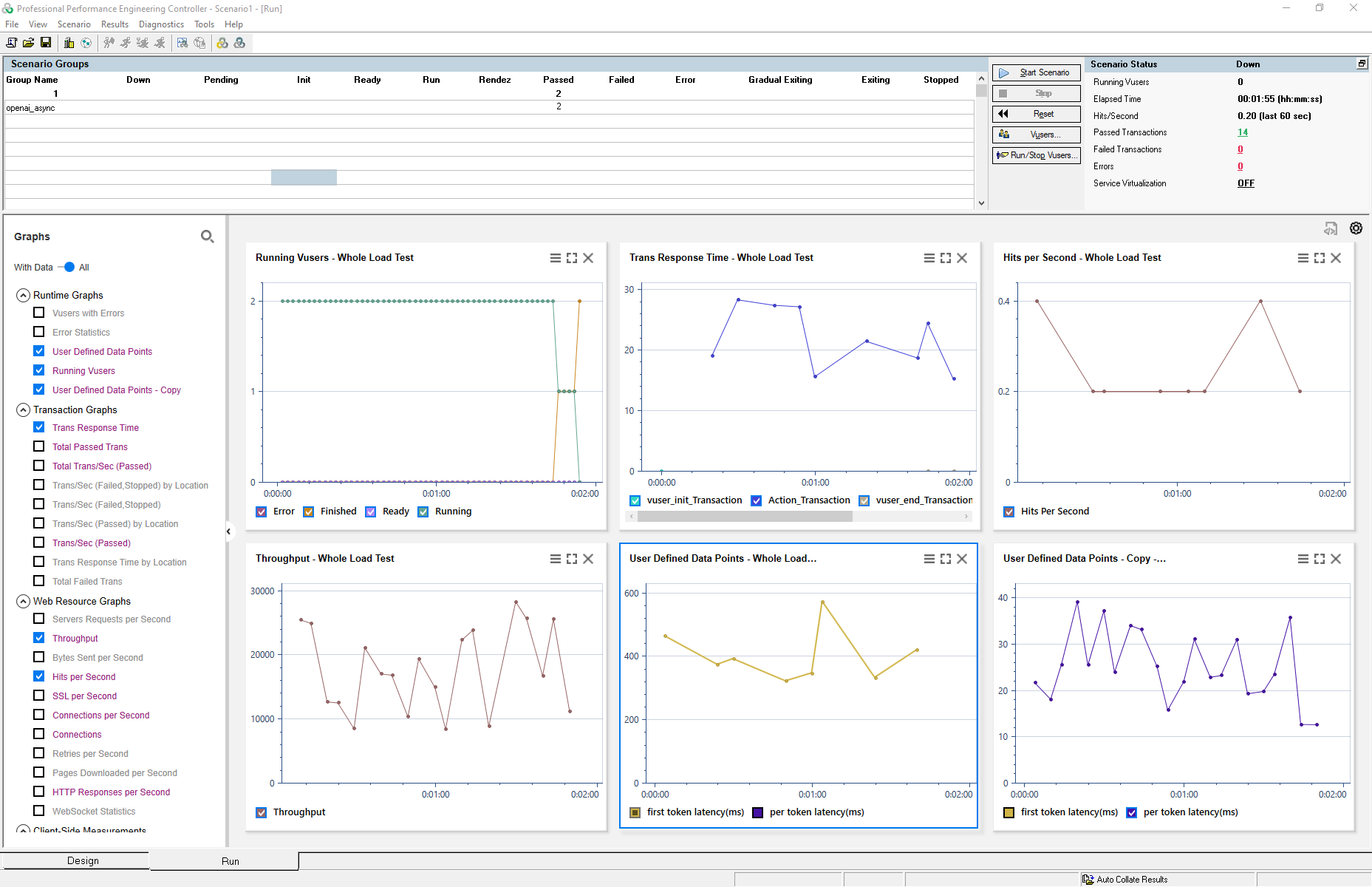Screen dimensions: 1372x887
Task: Uncheck the Throughput graph checkbox
Action: click(x=39, y=638)
